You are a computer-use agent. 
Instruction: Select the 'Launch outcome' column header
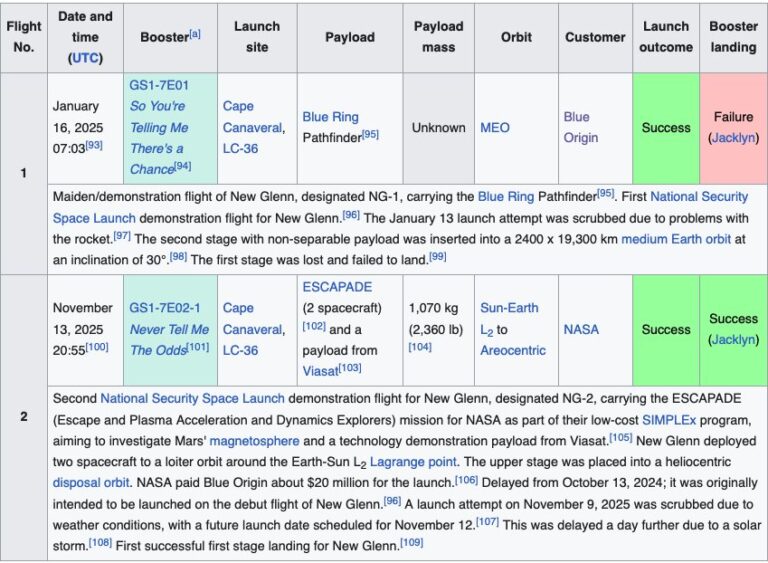click(x=666, y=37)
